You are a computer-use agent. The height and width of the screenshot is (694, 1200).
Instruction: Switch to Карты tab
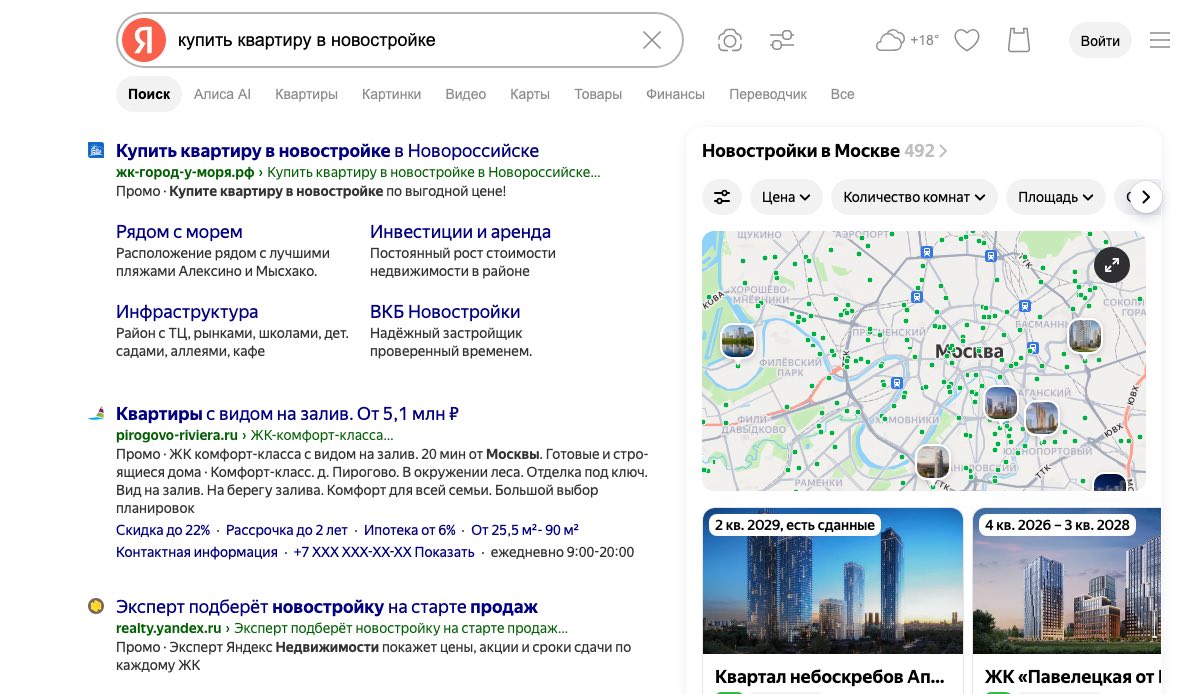(x=530, y=94)
